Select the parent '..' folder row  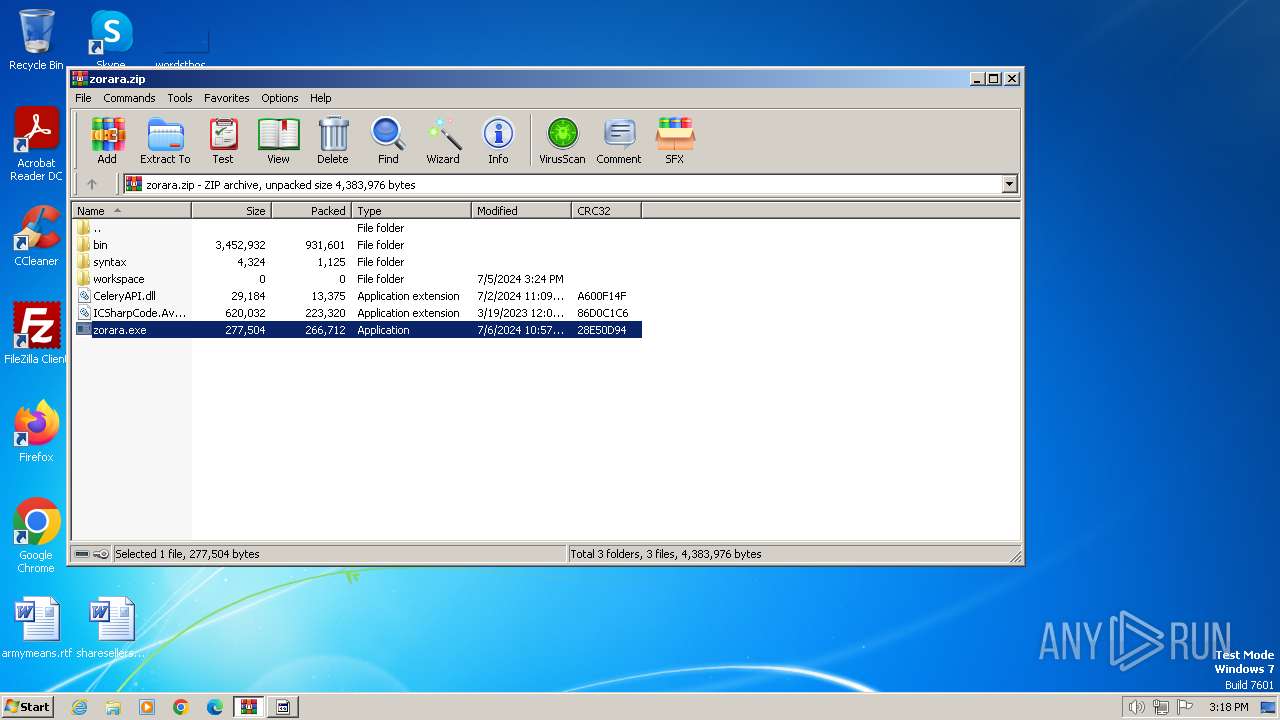point(357,228)
